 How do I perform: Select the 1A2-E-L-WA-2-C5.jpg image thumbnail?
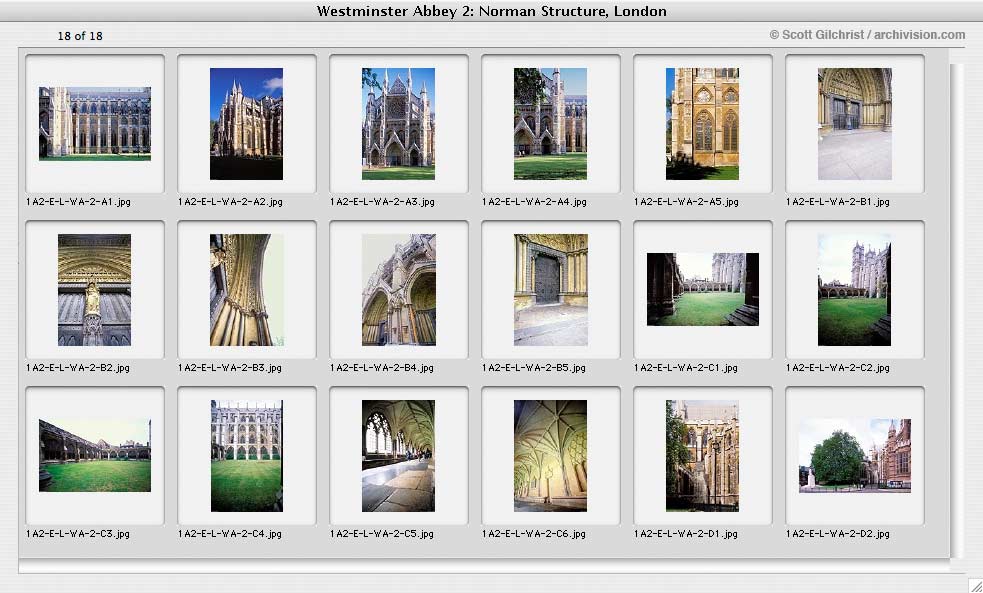pos(398,456)
